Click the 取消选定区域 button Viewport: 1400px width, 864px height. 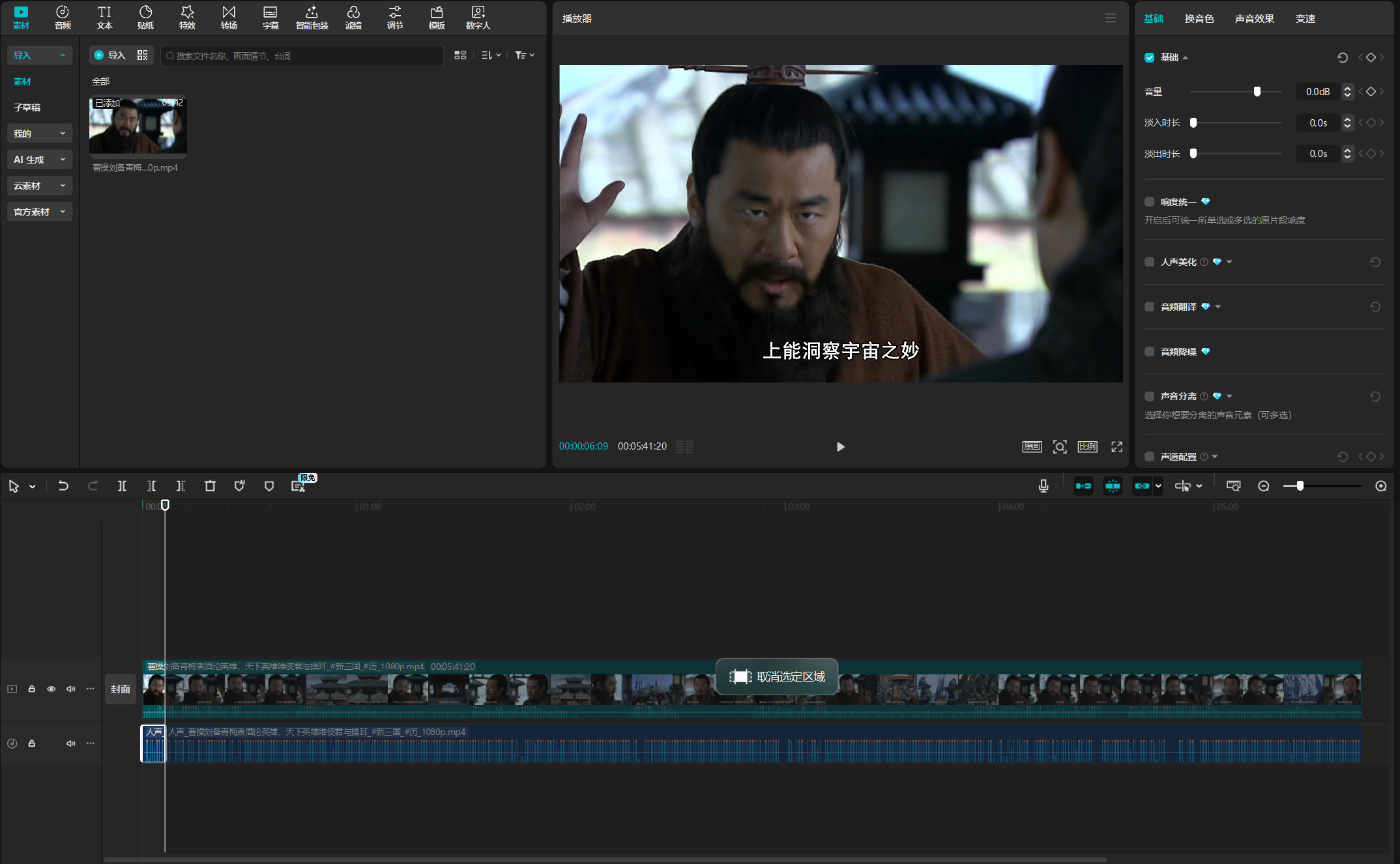[777, 677]
